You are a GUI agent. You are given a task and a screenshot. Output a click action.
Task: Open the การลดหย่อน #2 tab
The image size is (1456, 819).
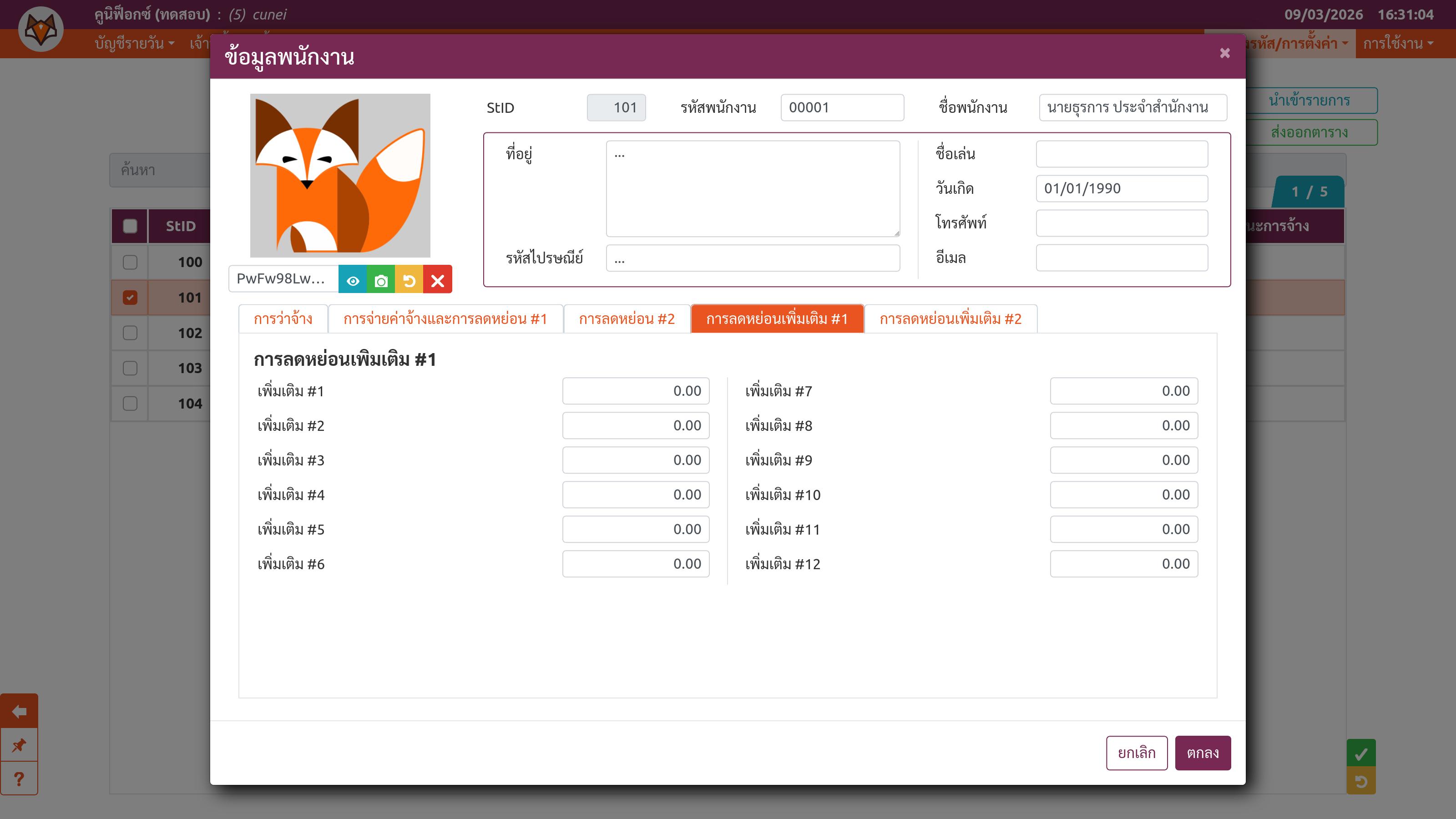click(x=627, y=319)
